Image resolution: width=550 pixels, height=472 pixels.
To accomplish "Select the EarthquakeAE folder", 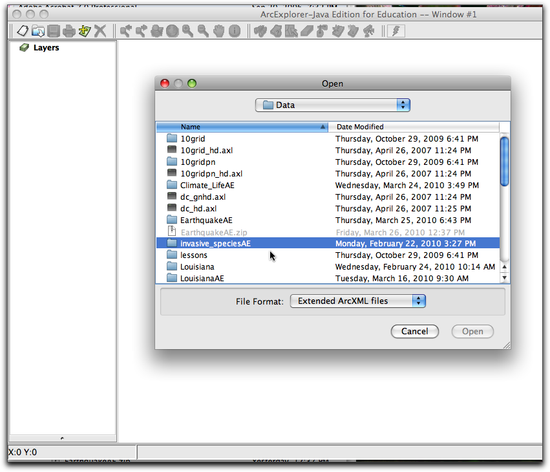I will click(x=328, y=220).
